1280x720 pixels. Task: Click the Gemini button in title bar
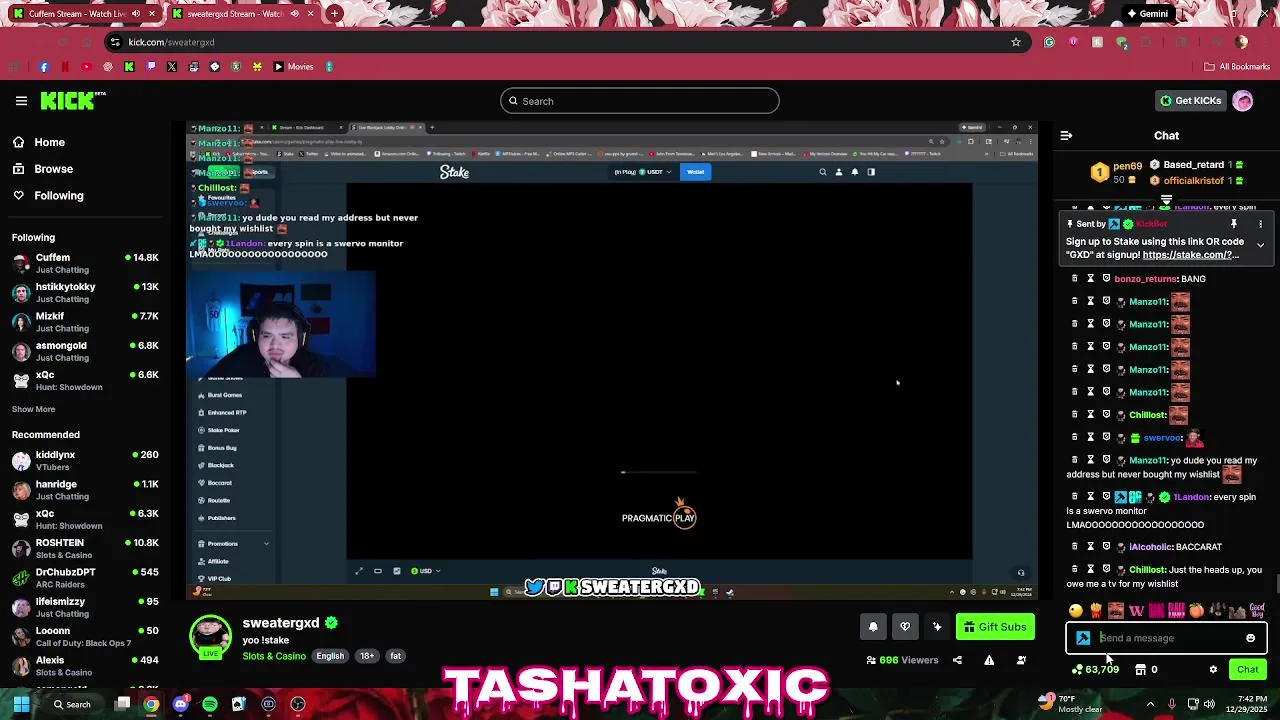(x=1147, y=14)
